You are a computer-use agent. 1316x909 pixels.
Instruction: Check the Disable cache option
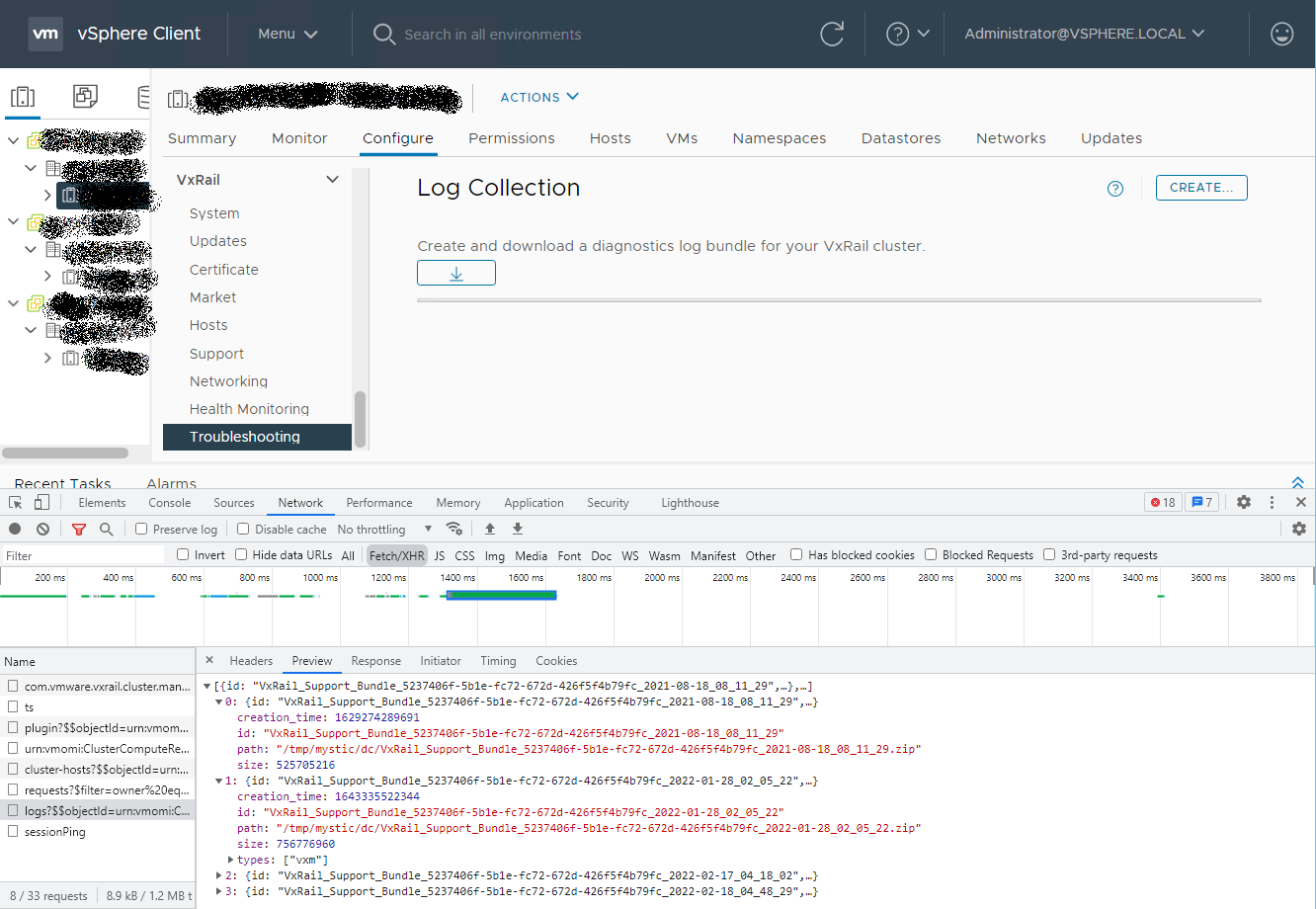click(243, 529)
